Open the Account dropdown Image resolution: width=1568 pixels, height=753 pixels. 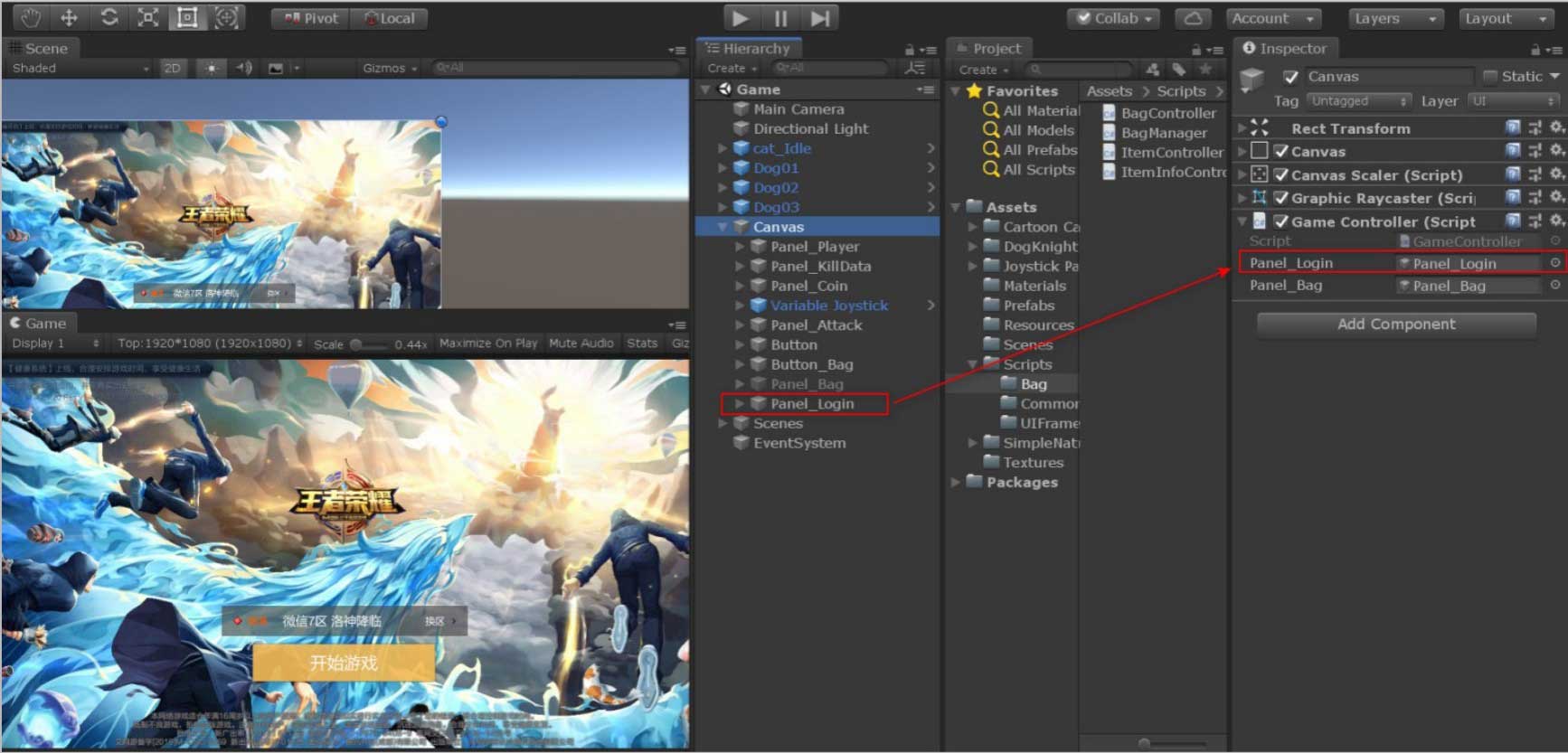tap(1273, 18)
